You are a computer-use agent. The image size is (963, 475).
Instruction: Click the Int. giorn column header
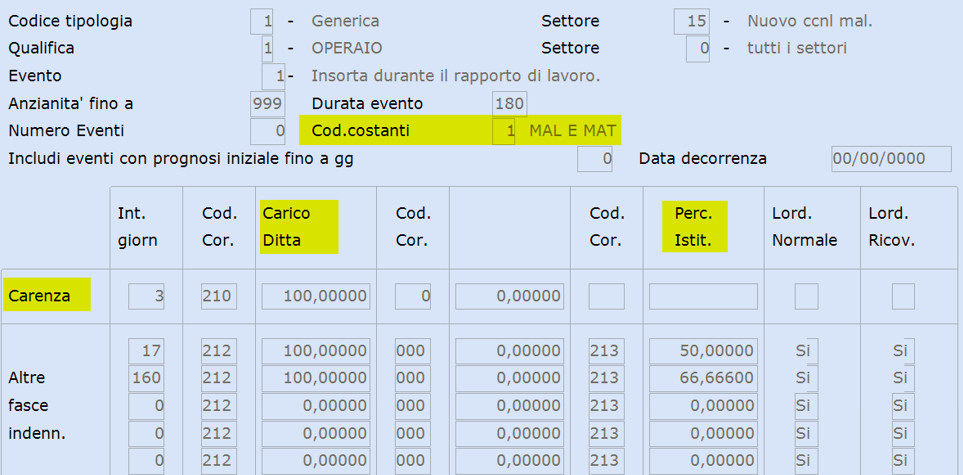pyautogui.click(x=138, y=227)
